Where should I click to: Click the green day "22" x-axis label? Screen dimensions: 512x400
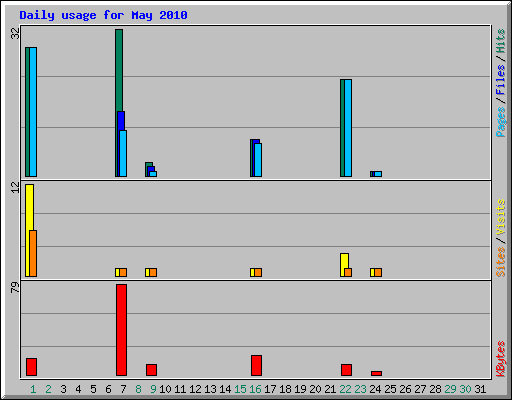345,389
